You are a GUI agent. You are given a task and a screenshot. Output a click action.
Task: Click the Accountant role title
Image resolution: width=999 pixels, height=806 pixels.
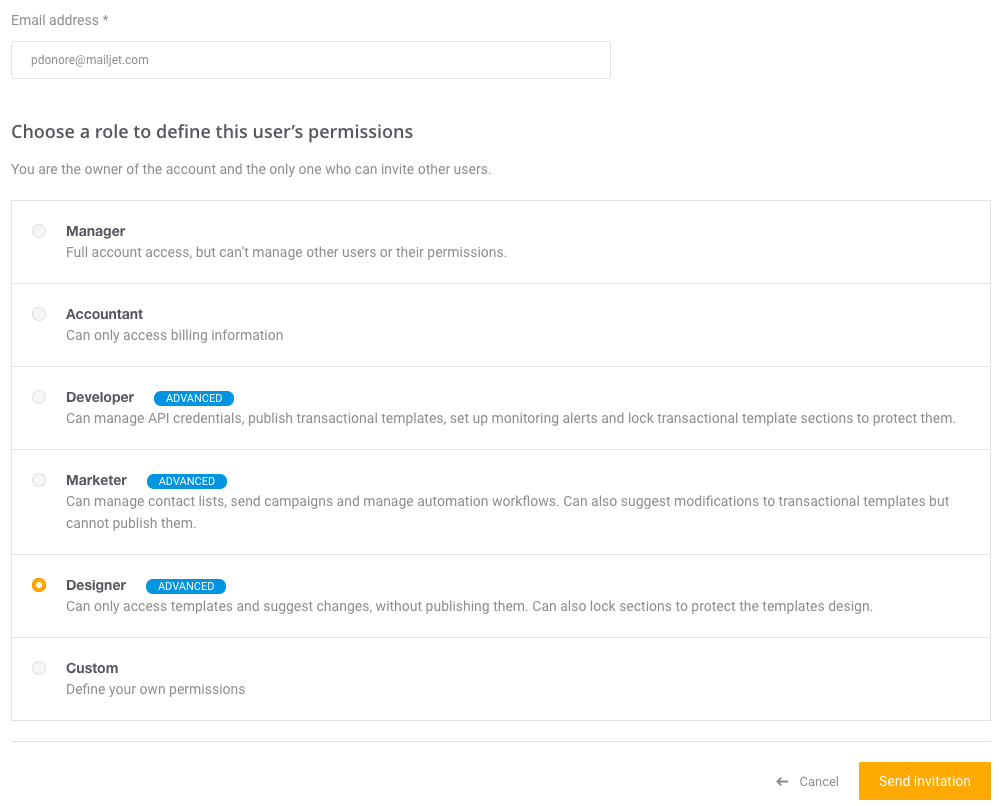(x=104, y=314)
